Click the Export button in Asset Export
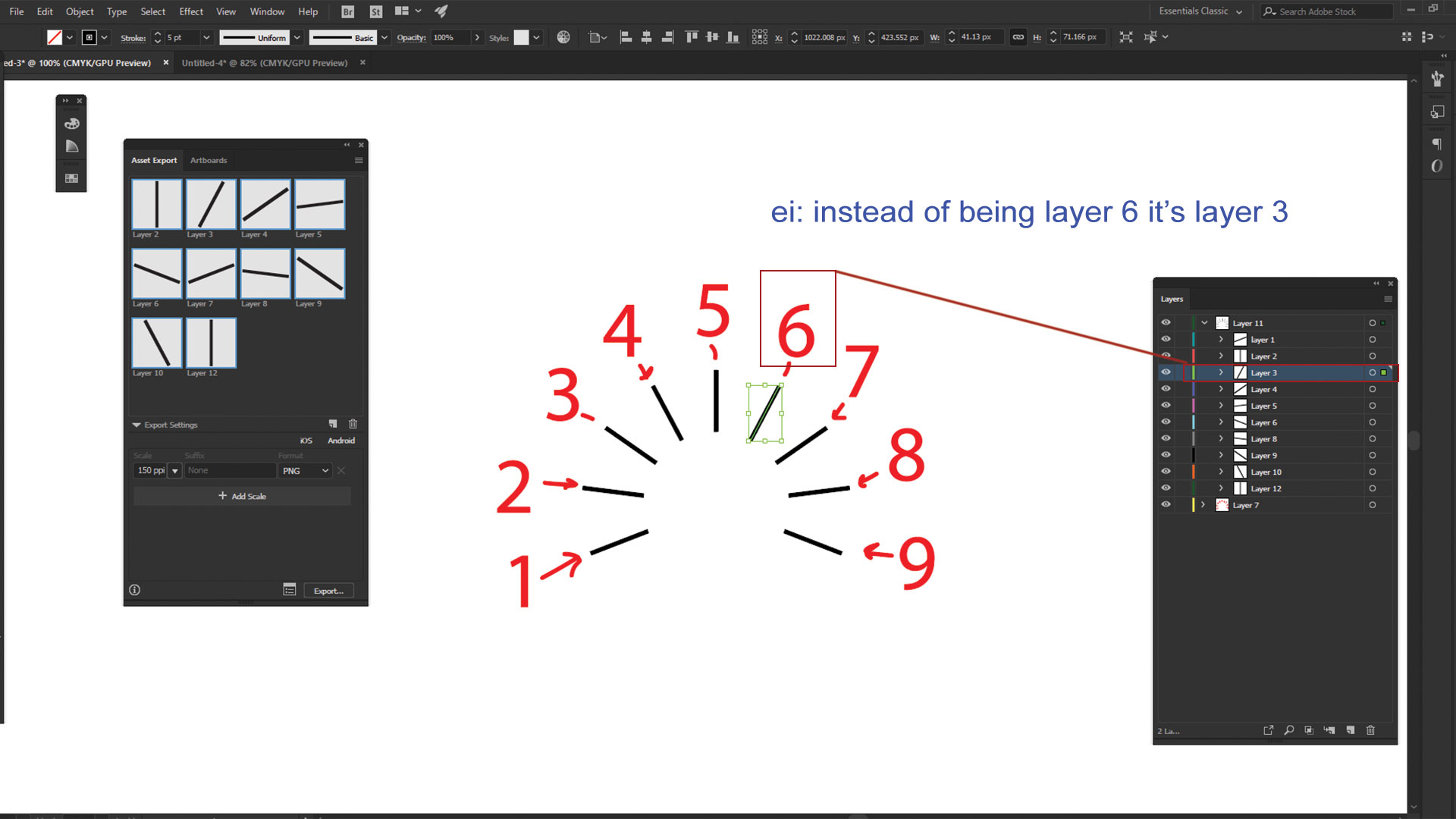This screenshot has width=1456, height=819. click(x=328, y=590)
